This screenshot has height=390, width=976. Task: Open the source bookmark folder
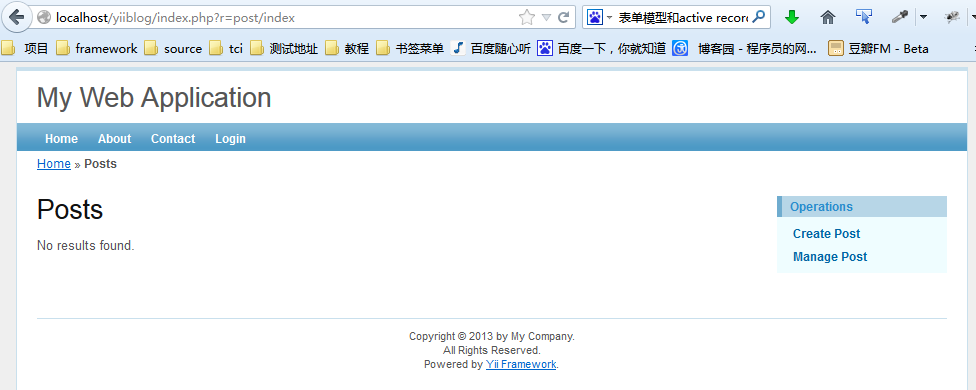(x=173, y=49)
